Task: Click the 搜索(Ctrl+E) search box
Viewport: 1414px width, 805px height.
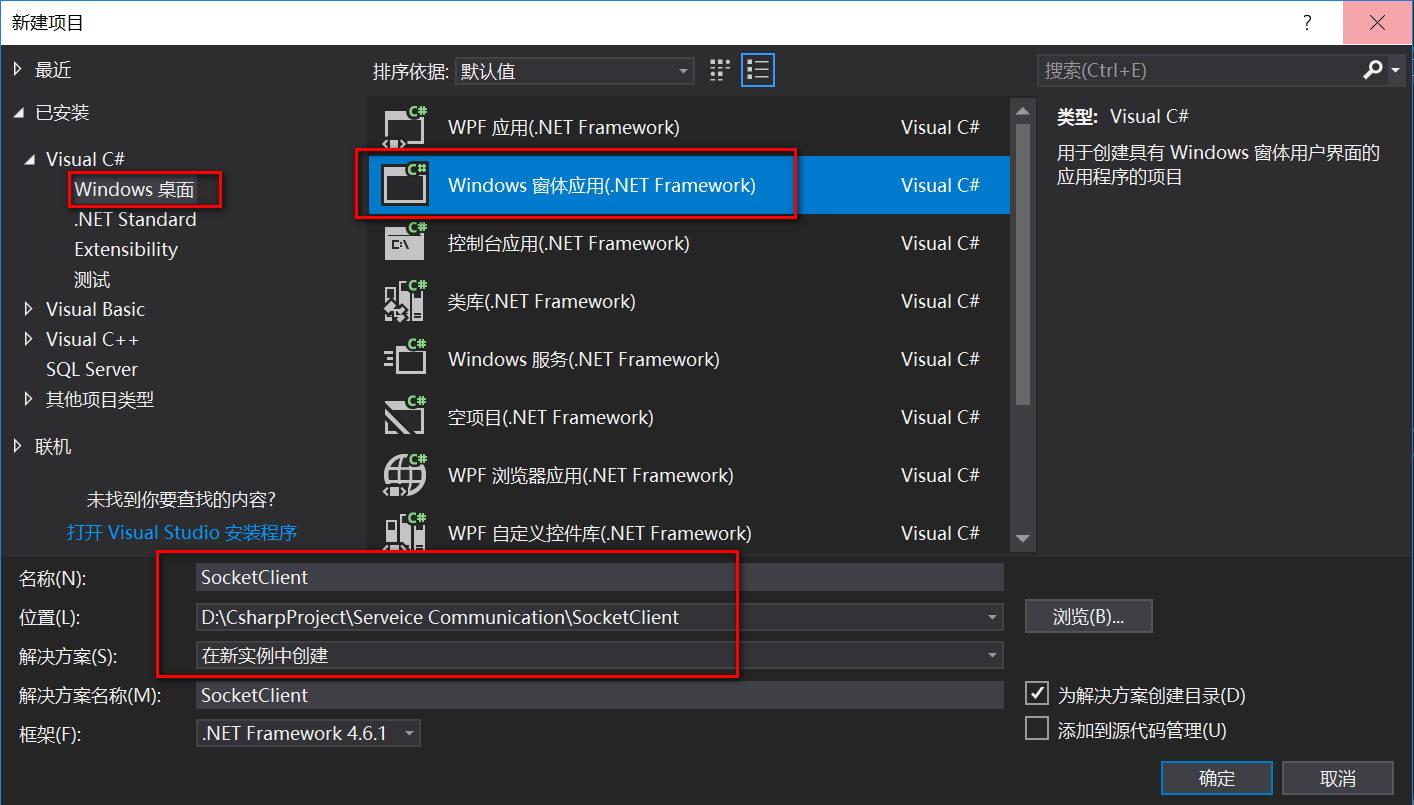Action: [x=1199, y=70]
